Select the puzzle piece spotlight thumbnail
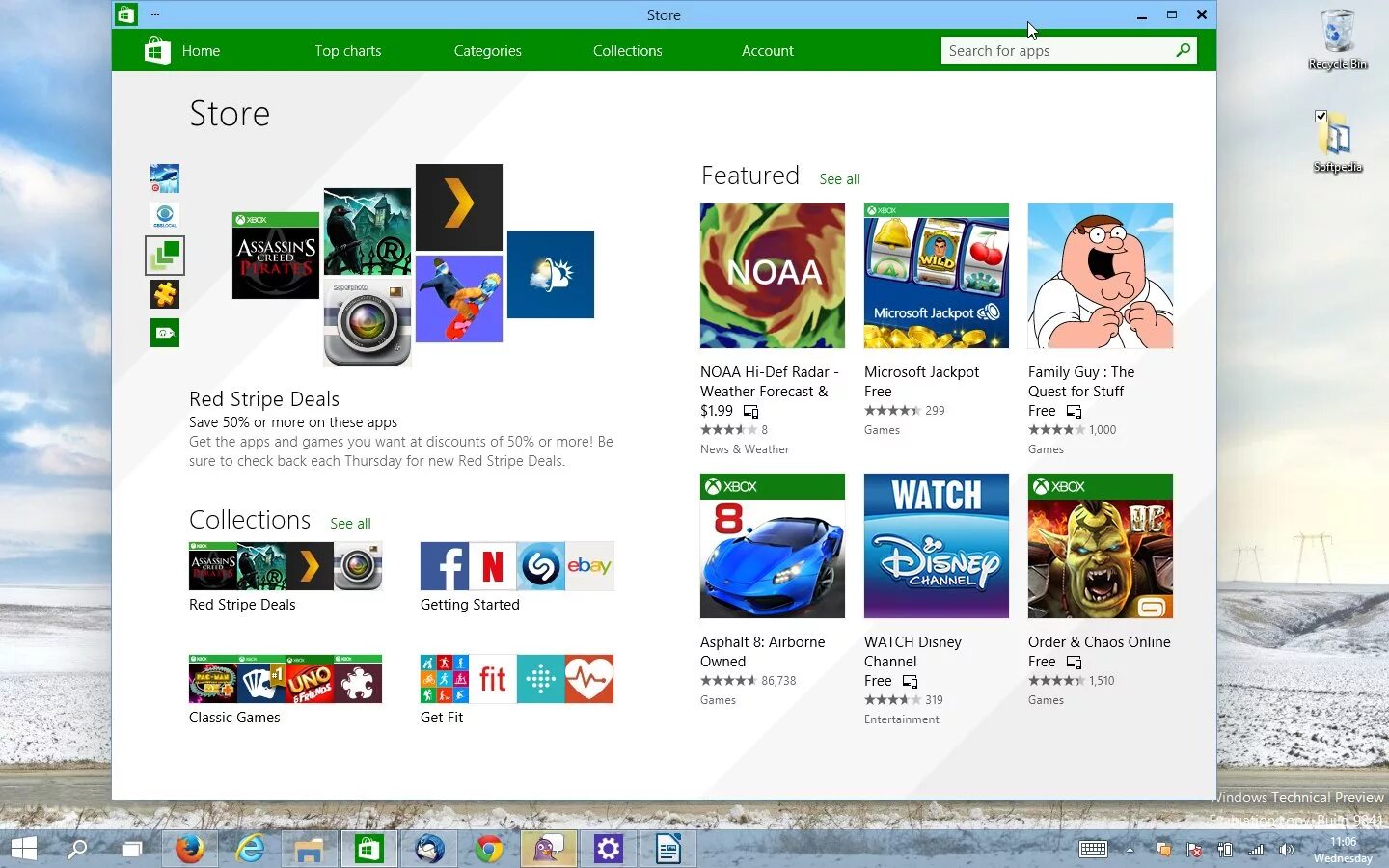 click(165, 294)
